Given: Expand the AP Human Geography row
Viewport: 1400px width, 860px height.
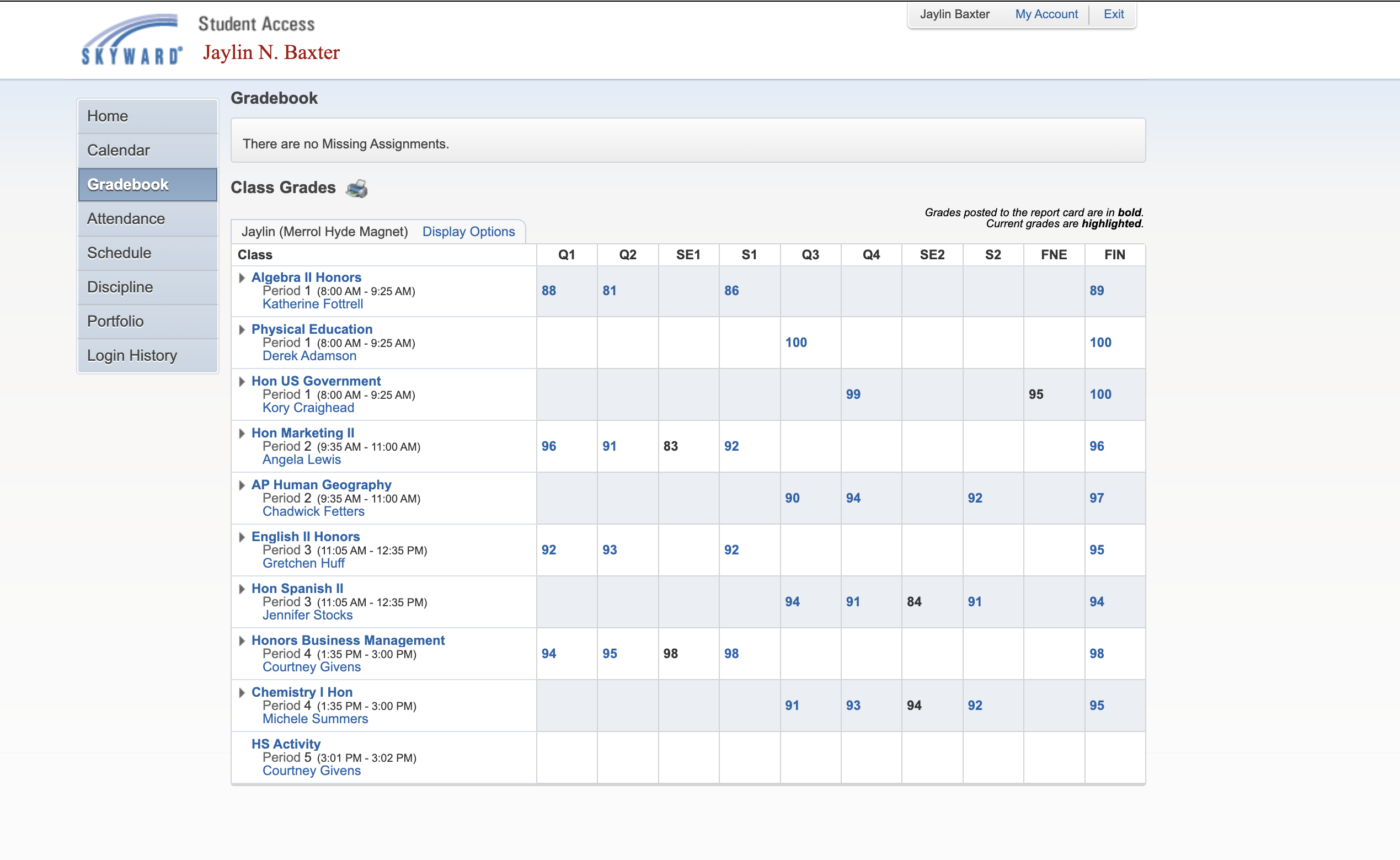Looking at the screenshot, I should 242,485.
